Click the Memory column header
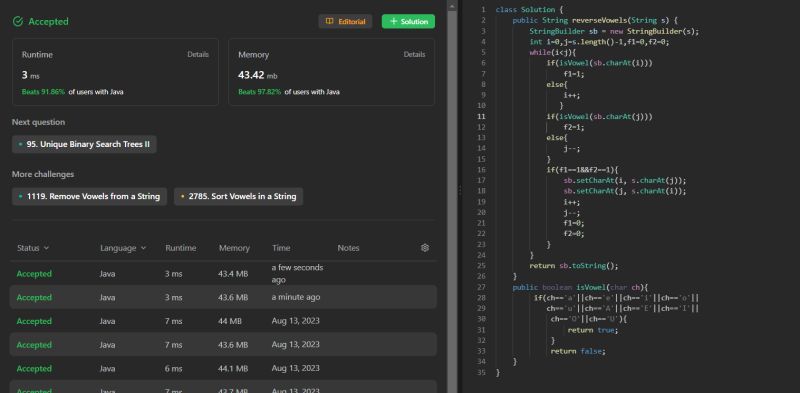This screenshot has height=393, width=800. pyautogui.click(x=234, y=248)
